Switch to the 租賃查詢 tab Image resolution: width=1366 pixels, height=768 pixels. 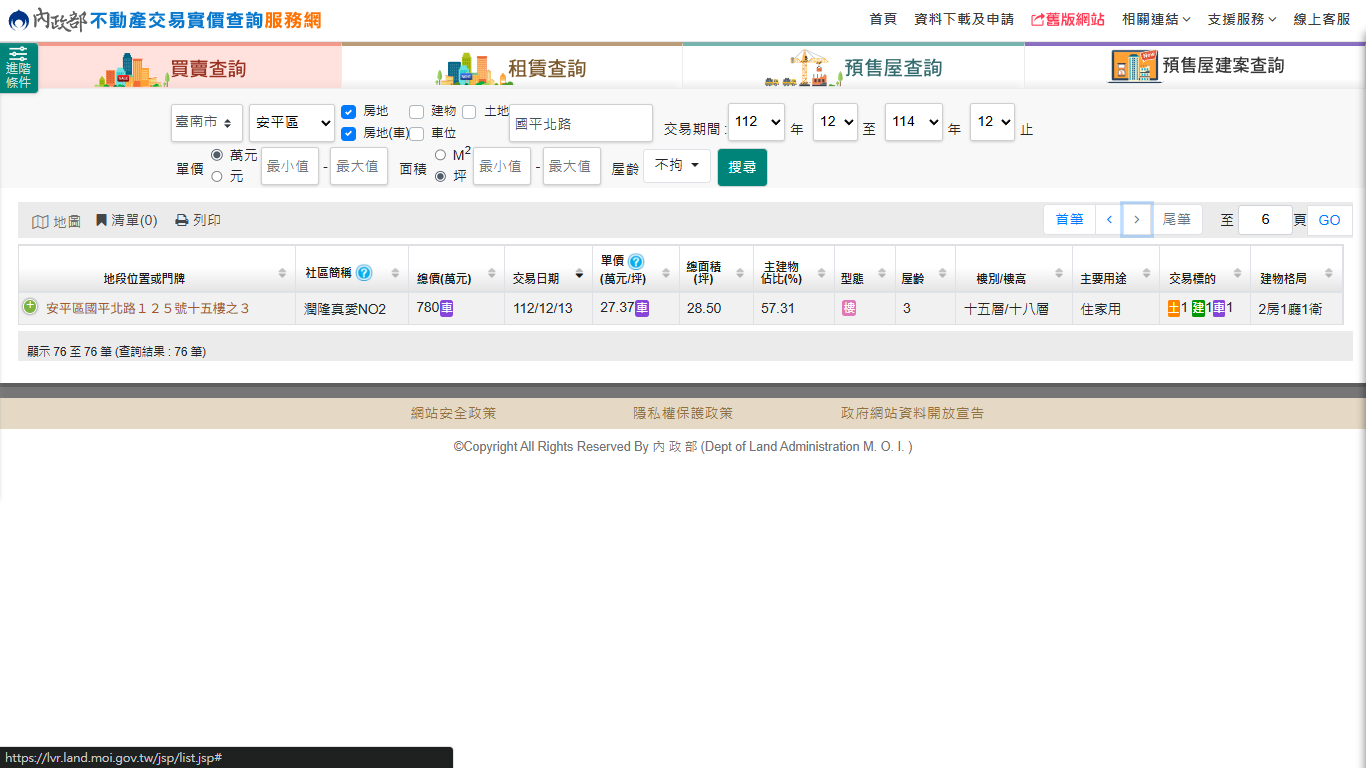[x=512, y=67]
